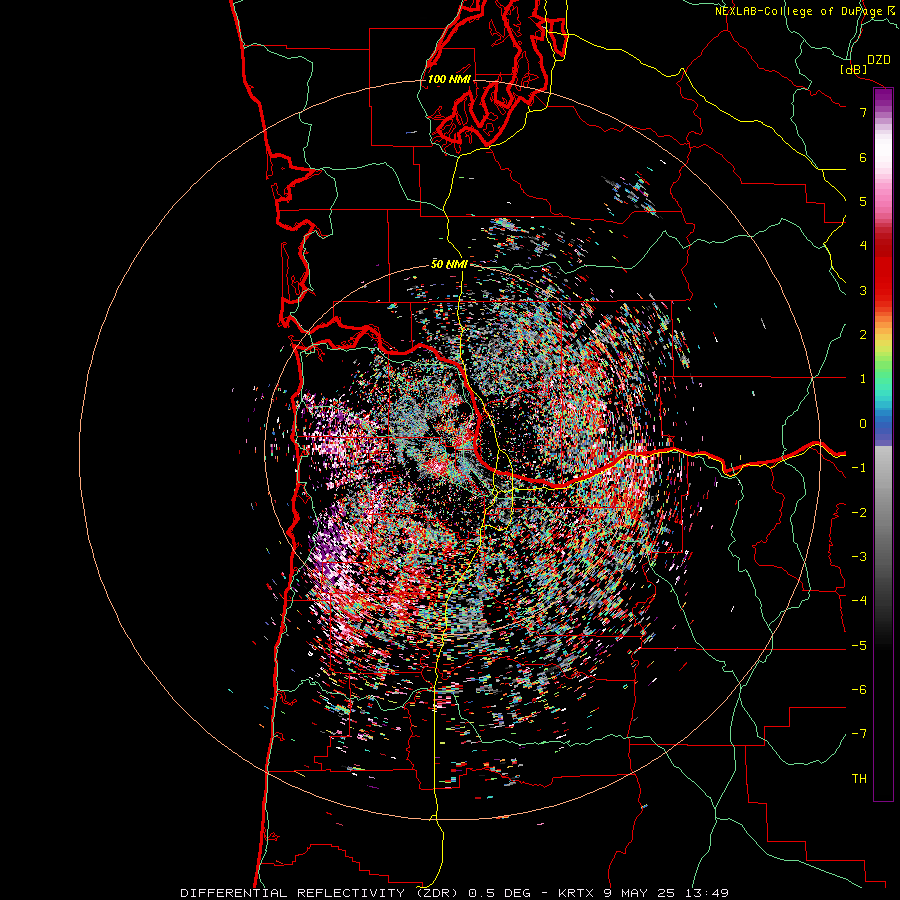
Task: Click the -2 value on the scale
Action: point(859,513)
